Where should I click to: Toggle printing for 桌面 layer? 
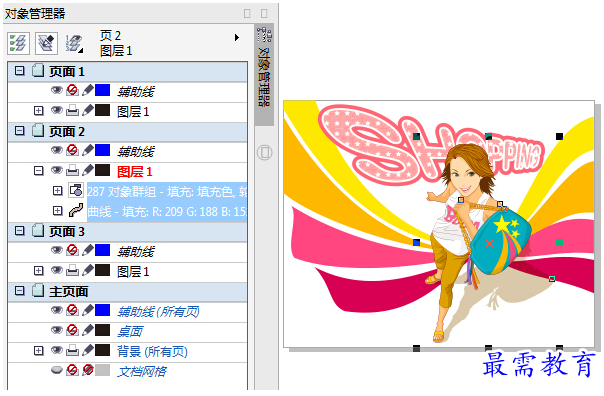coord(72,330)
